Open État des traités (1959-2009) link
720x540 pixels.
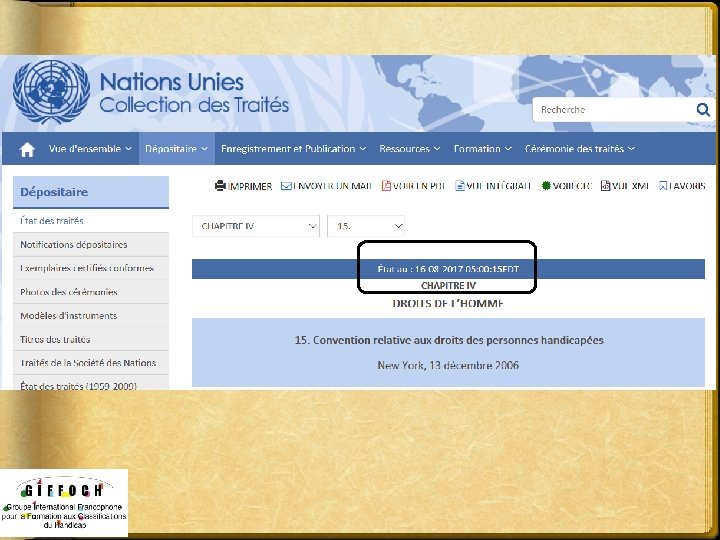[x=91, y=384]
